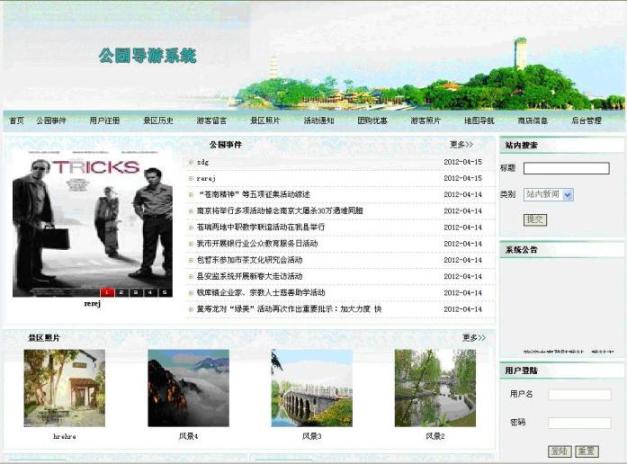Open the 风景4 mountain photo thumbnail

pyautogui.click(x=188, y=388)
